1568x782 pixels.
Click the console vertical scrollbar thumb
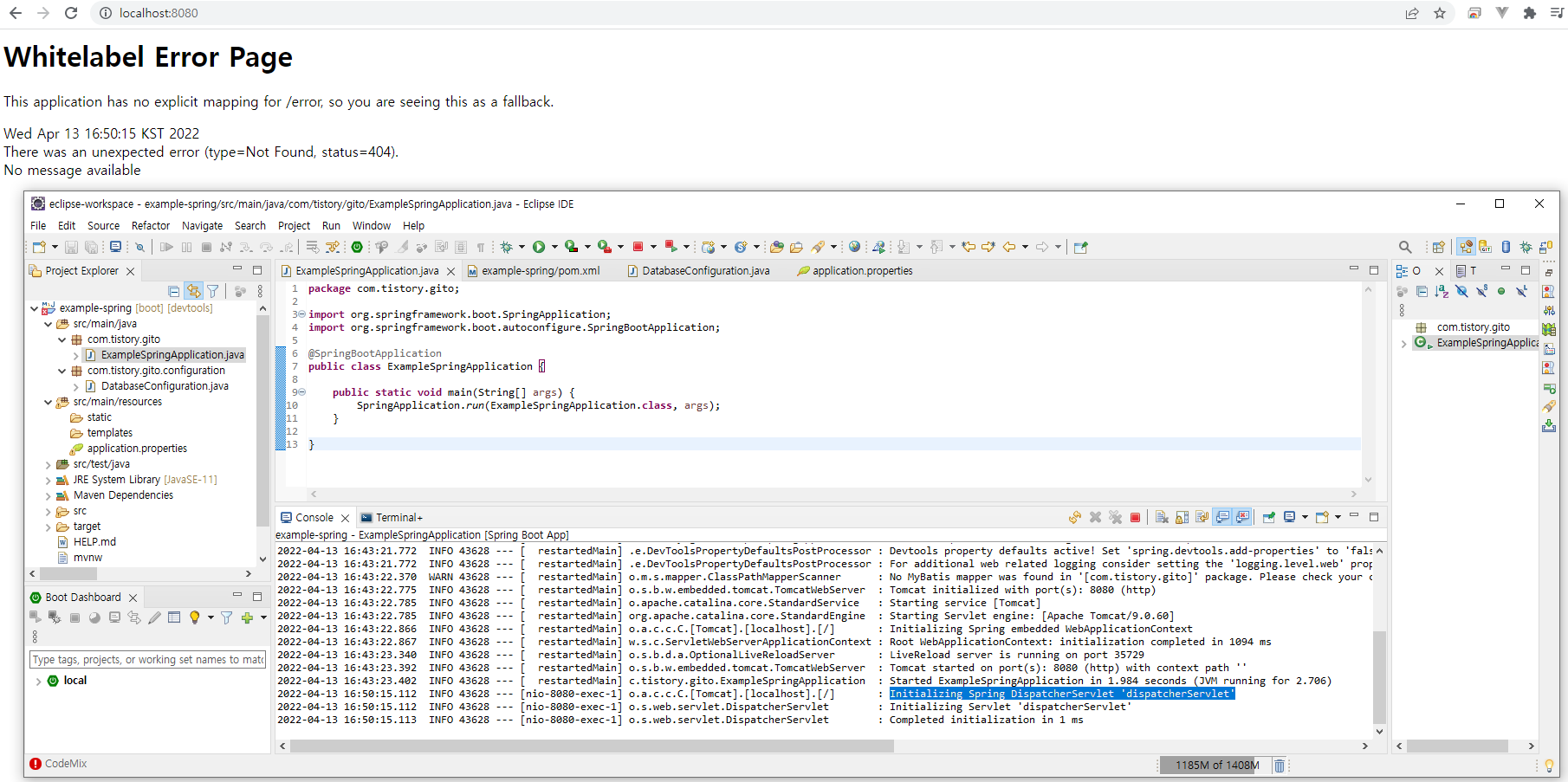tap(1379, 677)
